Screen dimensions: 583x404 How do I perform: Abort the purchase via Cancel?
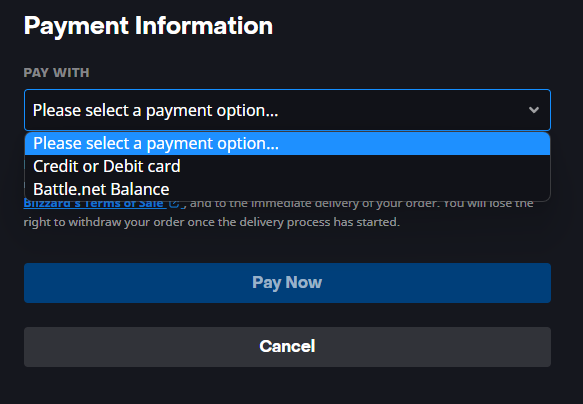287,347
